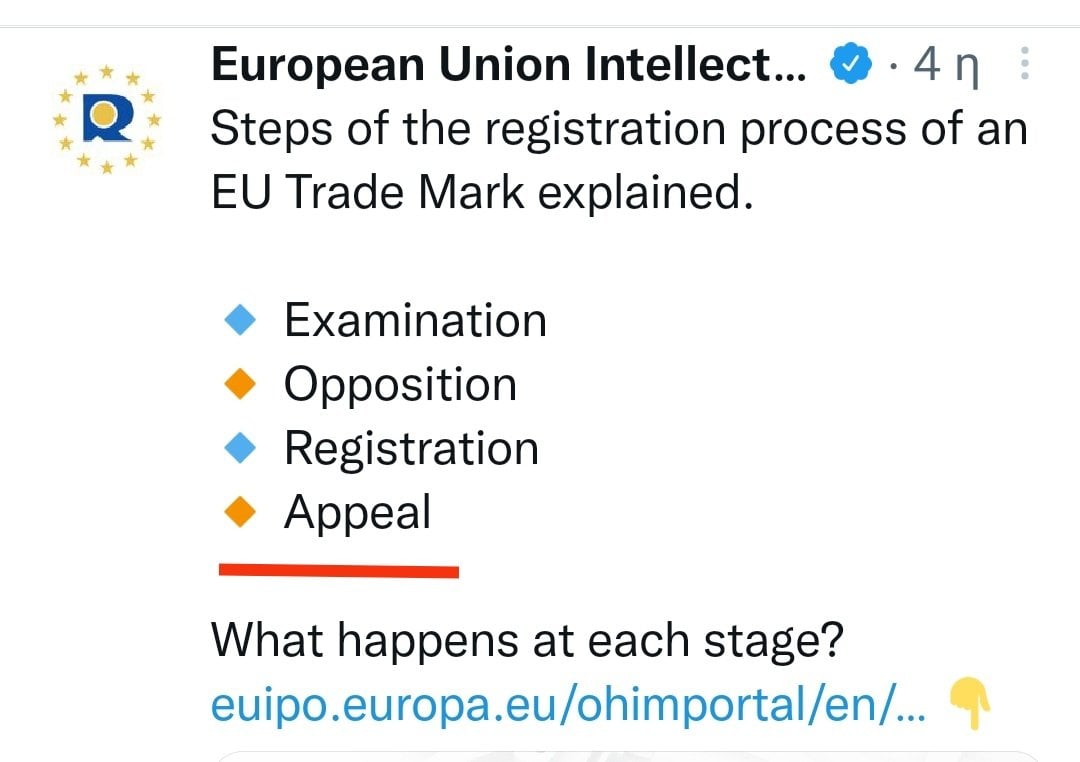Open the European Union Intellect... account name

click(x=508, y=64)
